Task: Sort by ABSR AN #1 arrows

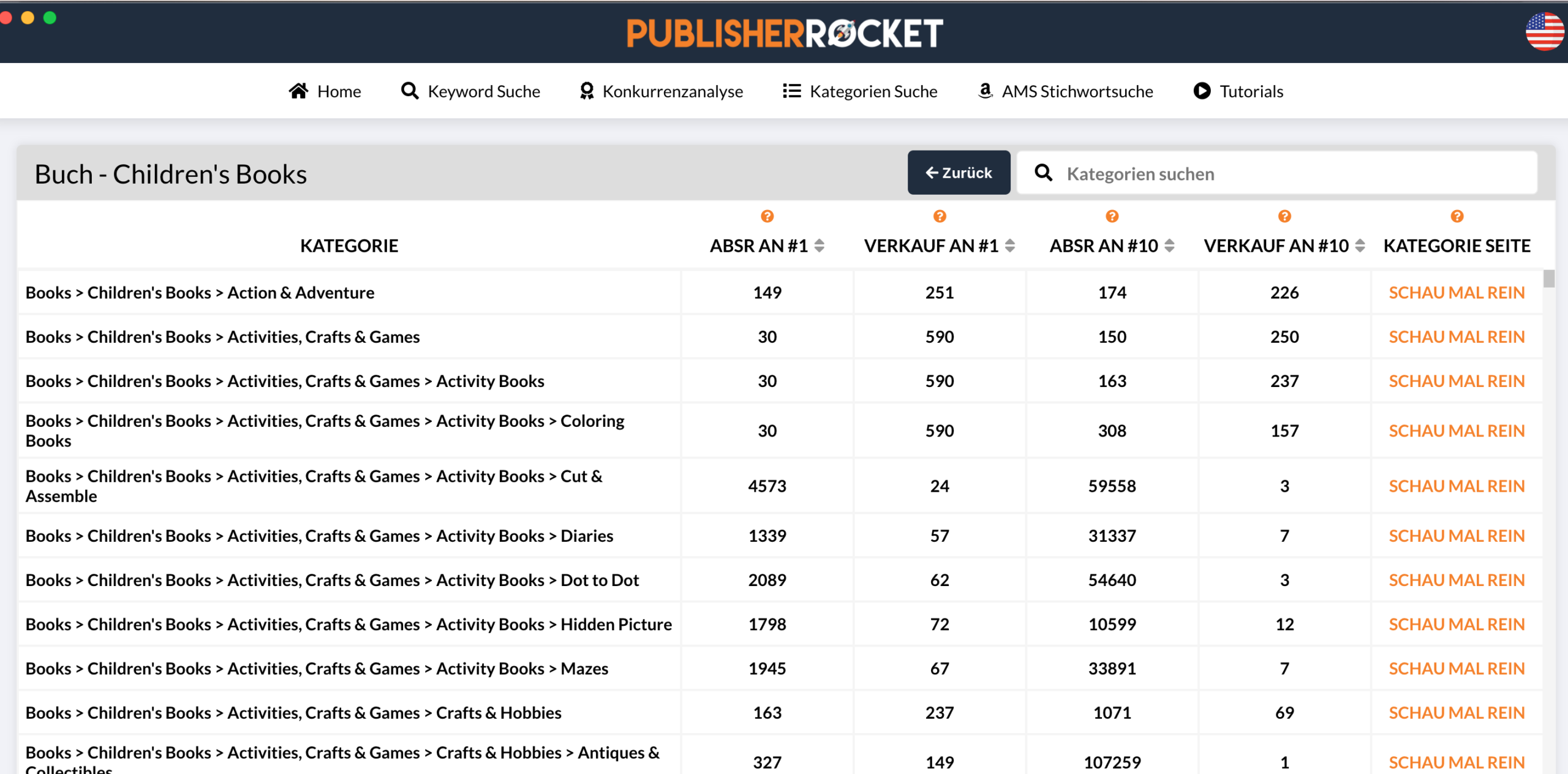Action: click(x=820, y=246)
